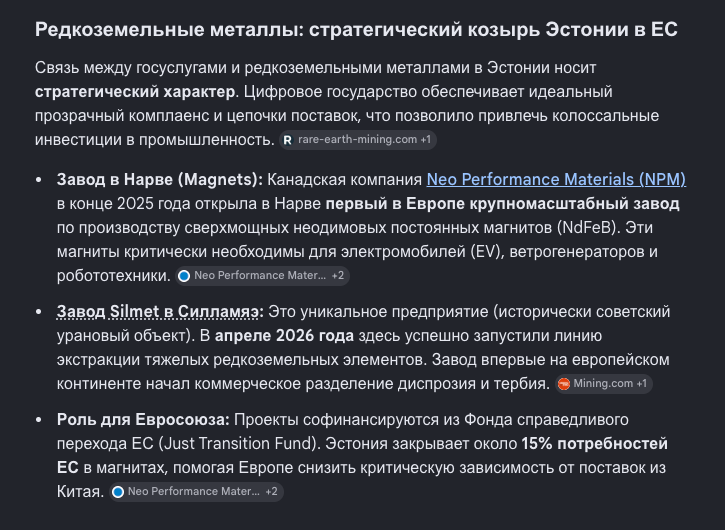
Task: Open the Mining.com source citation
Action: (604, 384)
